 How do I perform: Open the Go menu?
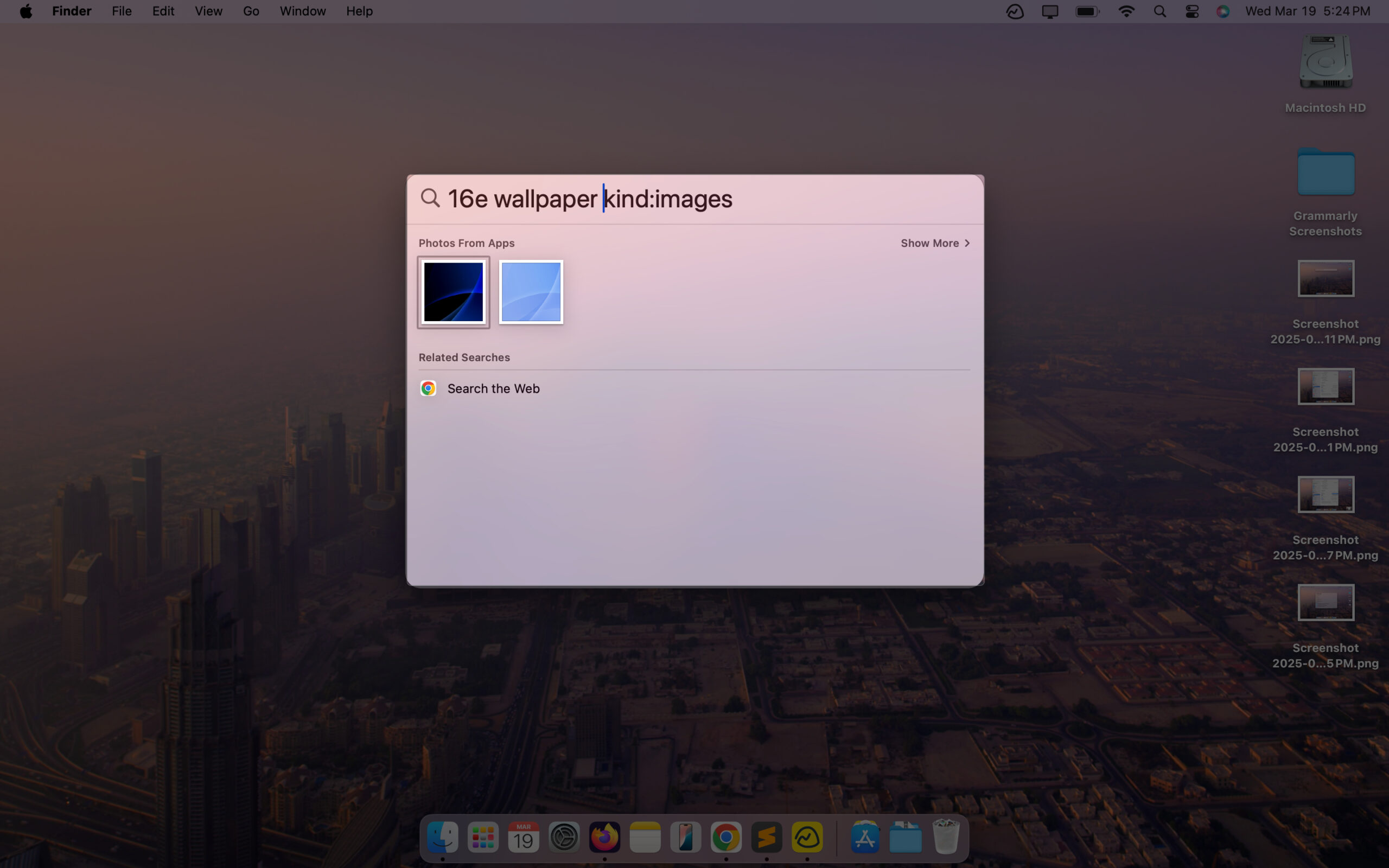pos(251,11)
